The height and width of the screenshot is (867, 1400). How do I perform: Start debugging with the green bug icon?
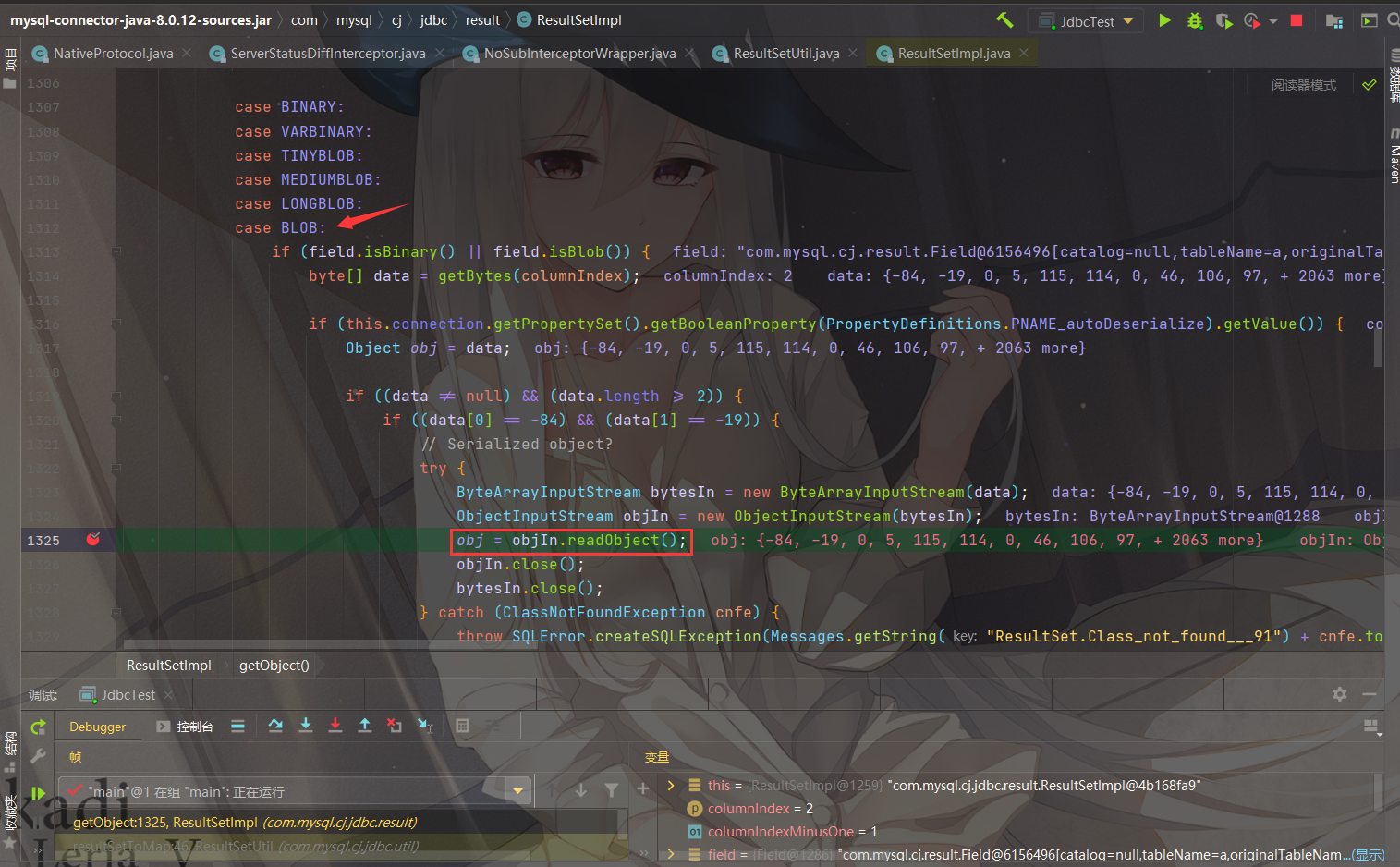tap(1195, 20)
